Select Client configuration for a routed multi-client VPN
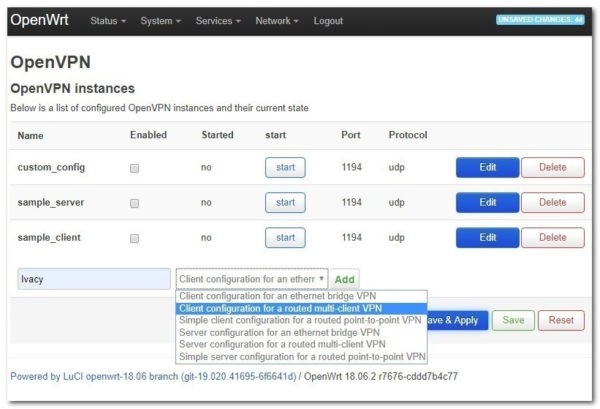 pyautogui.click(x=301, y=308)
